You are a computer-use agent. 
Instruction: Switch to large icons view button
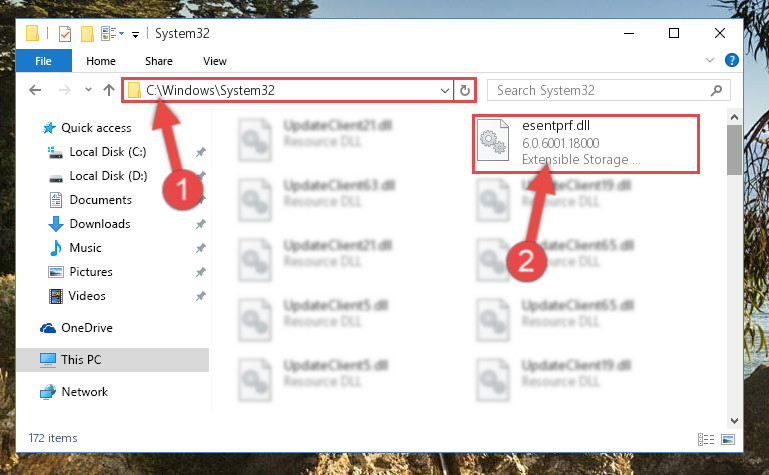point(728,439)
